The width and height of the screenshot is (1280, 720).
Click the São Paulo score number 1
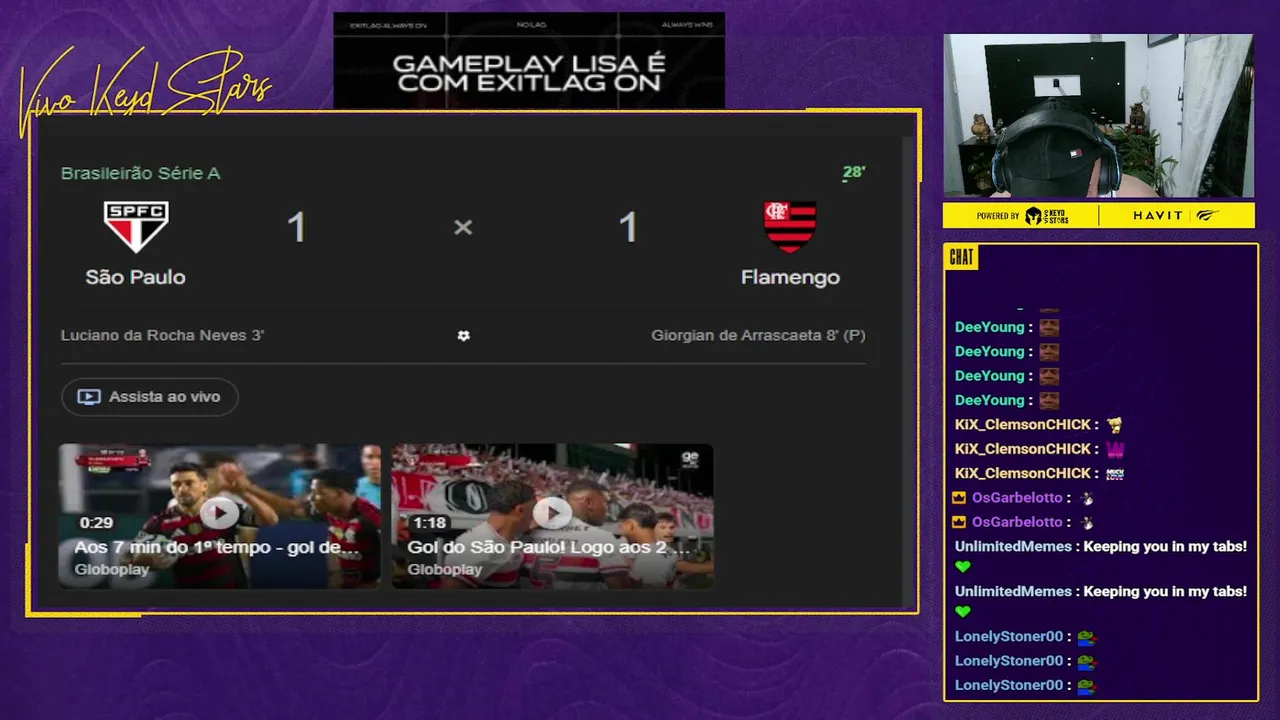(x=296, y=228)
